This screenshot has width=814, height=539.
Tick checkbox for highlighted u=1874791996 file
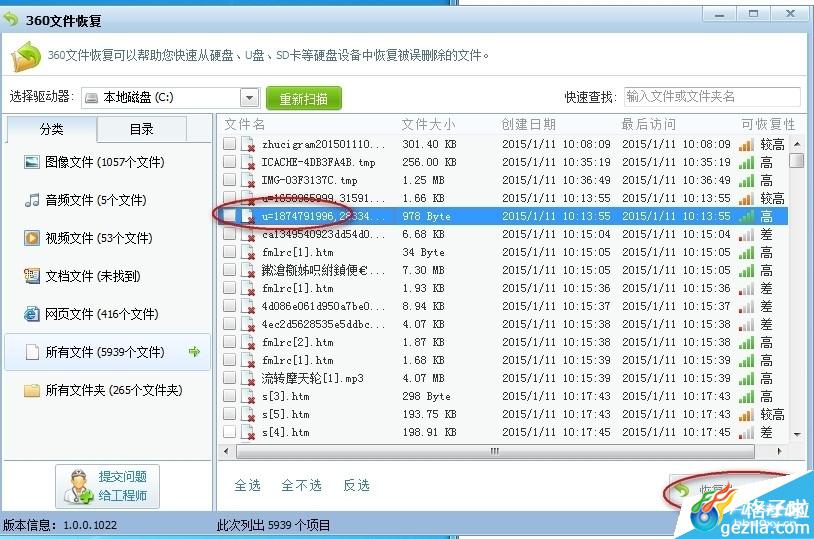tap(229, 216)
